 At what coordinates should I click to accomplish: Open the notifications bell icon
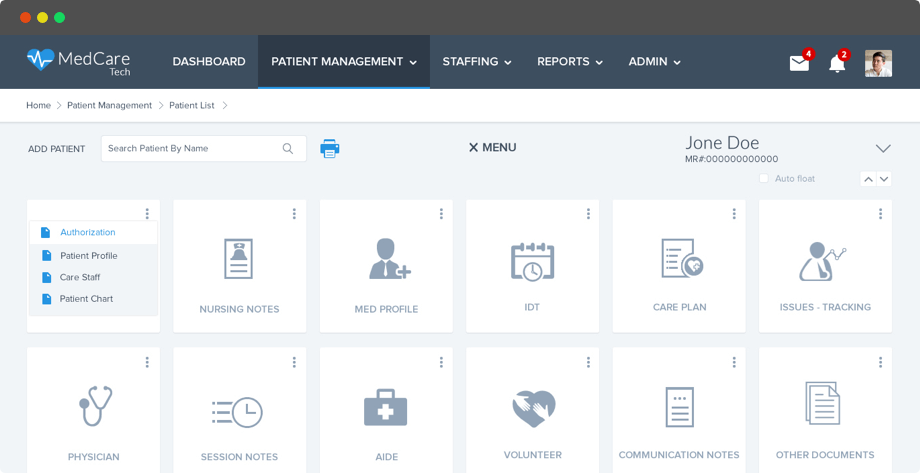(x=837, y=63)
